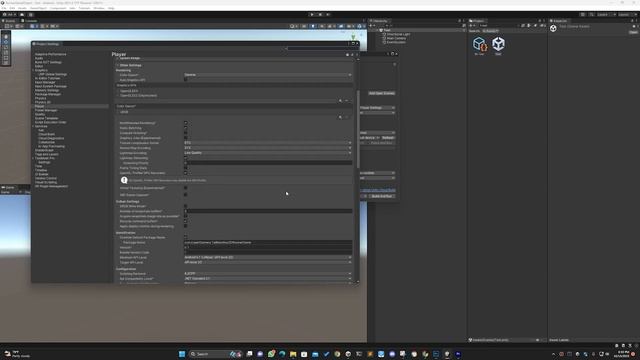The width and height of the screenshot is (640, 360).
Task: Open Windows Start menu
Action: click(x=182, y=354)
